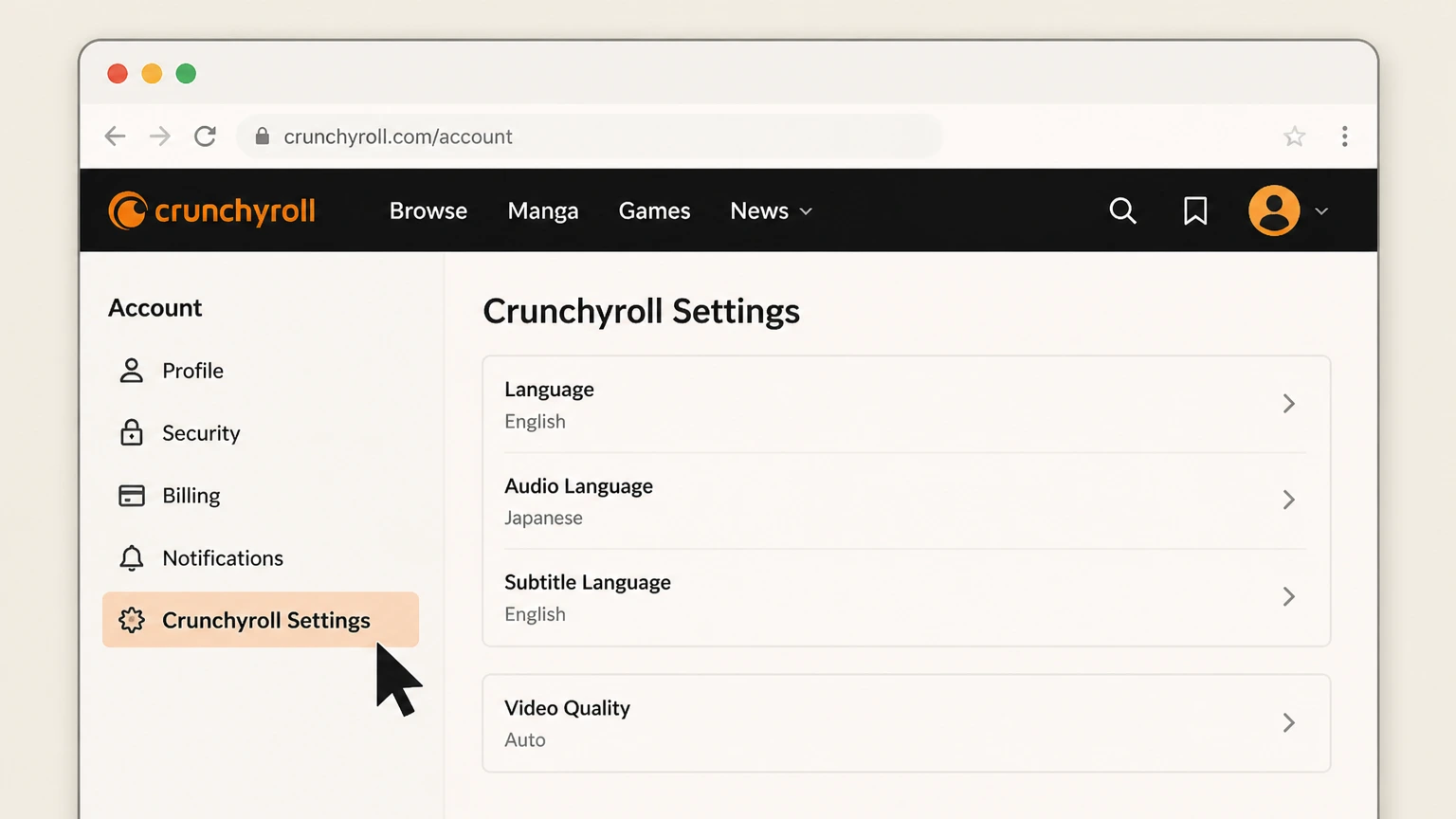Click the Notifications bell icon
The height and width of the screenshot is (819, 1456).
tap(132, 558)
